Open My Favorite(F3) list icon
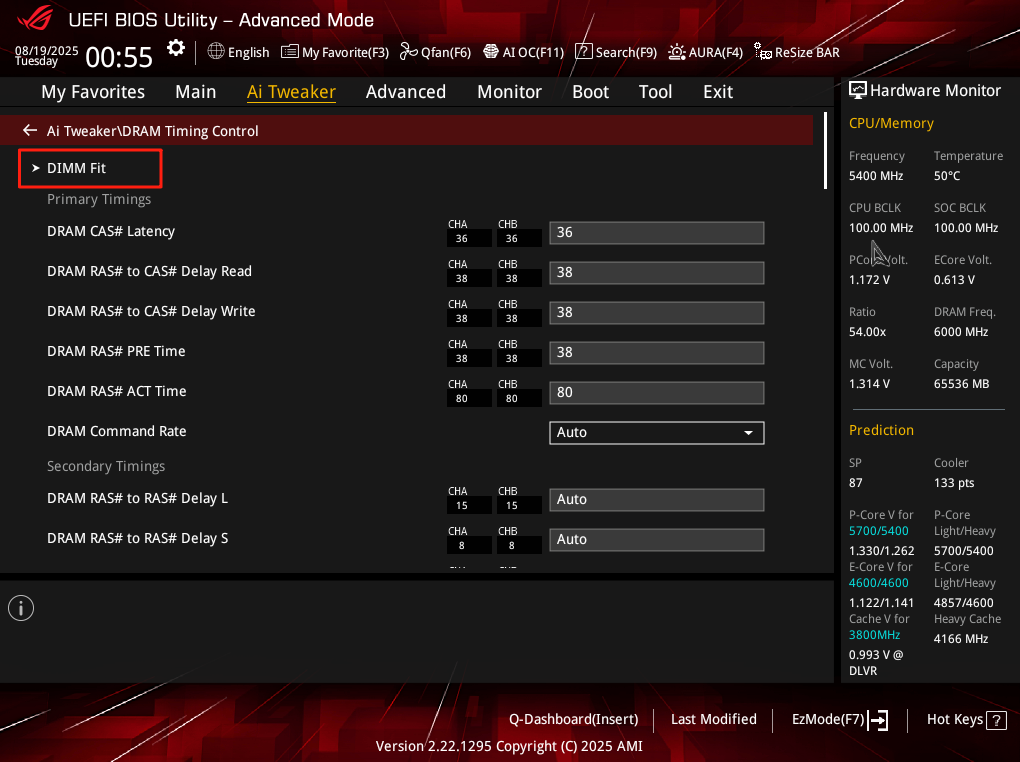 (x=289, y=51)
